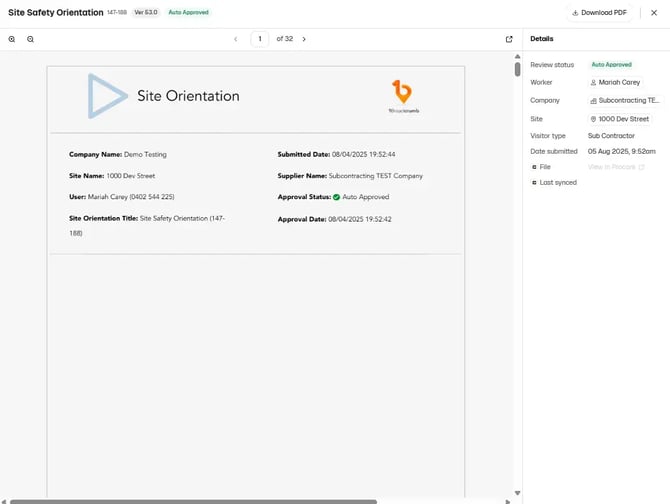The width and height of the screenshot is (670, 504).
Task: Open the document in a new window
Action: tap(509, 39)
